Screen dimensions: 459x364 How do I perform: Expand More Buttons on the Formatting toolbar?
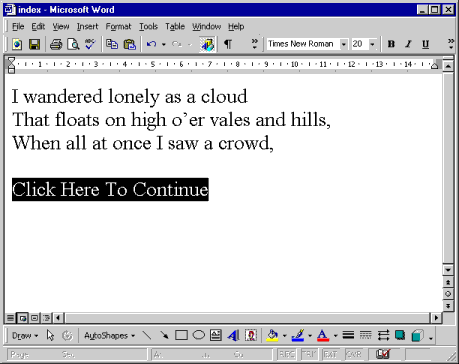451,44
